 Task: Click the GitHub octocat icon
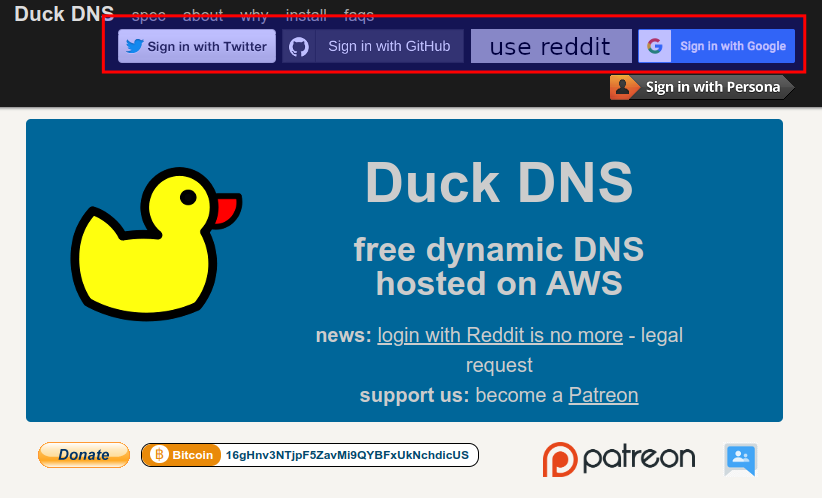click(299, 46)
